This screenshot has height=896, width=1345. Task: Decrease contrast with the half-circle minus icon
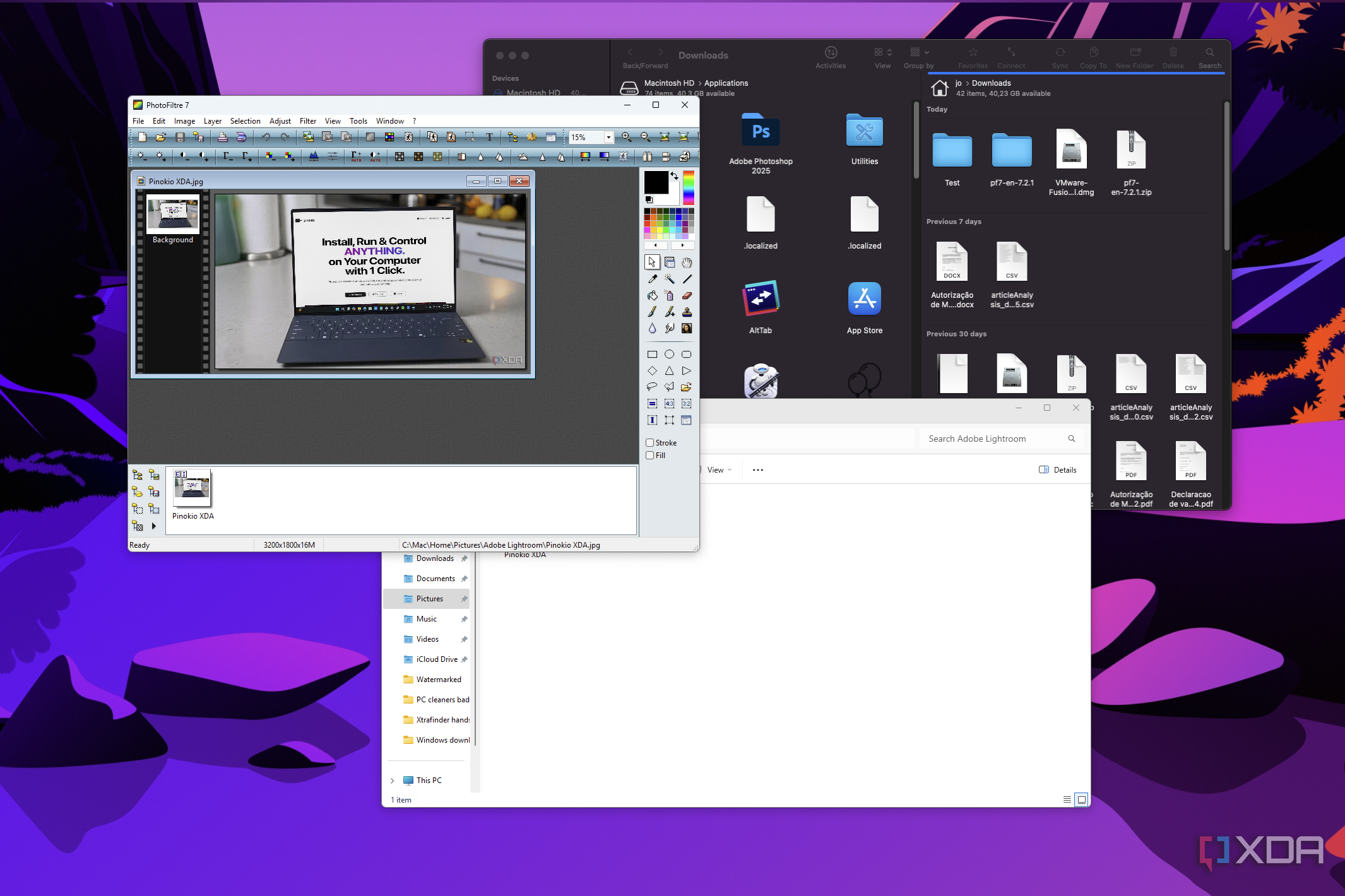point(184,156)
